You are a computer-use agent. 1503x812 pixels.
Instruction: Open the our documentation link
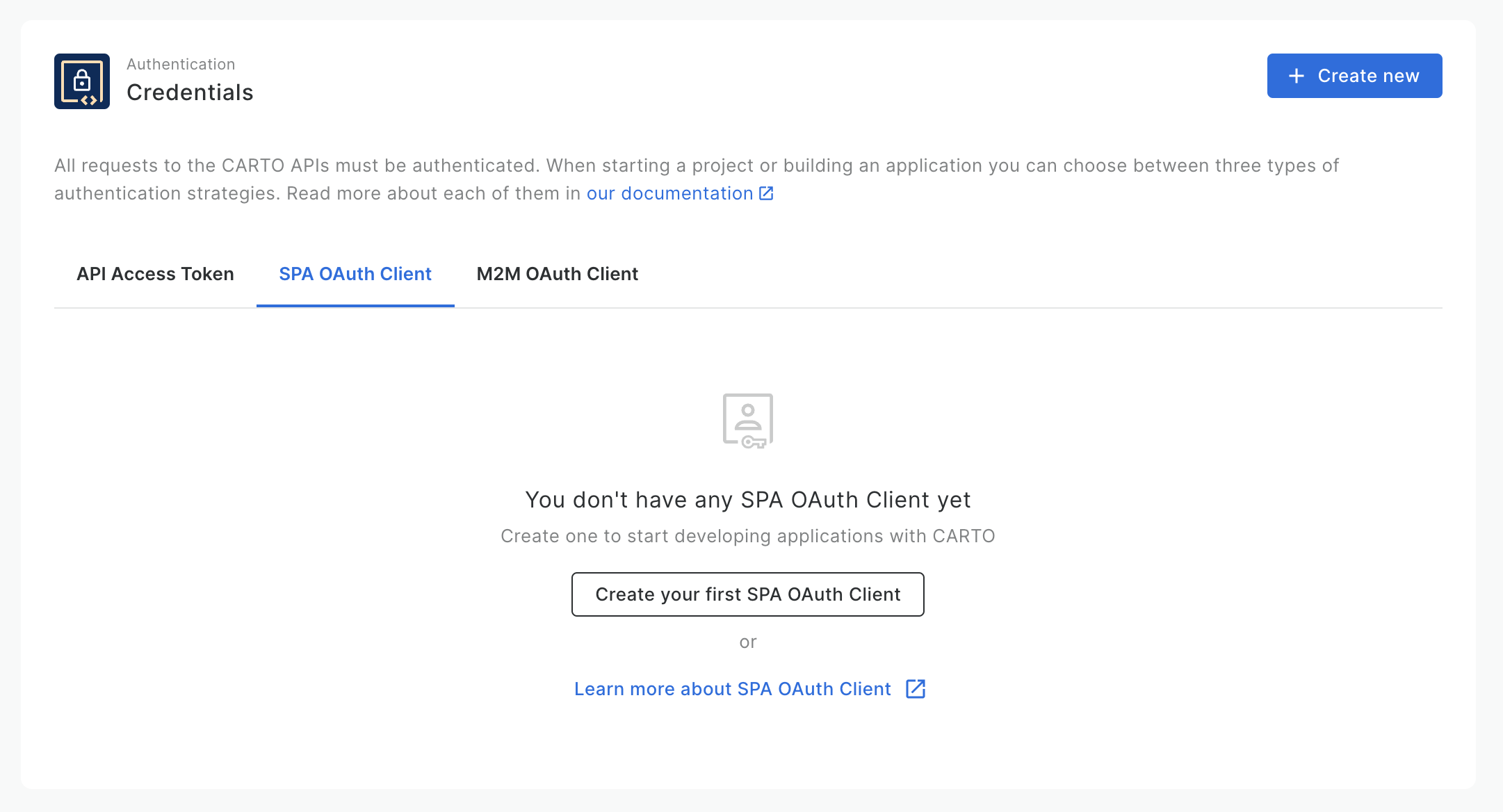point(669,193)
